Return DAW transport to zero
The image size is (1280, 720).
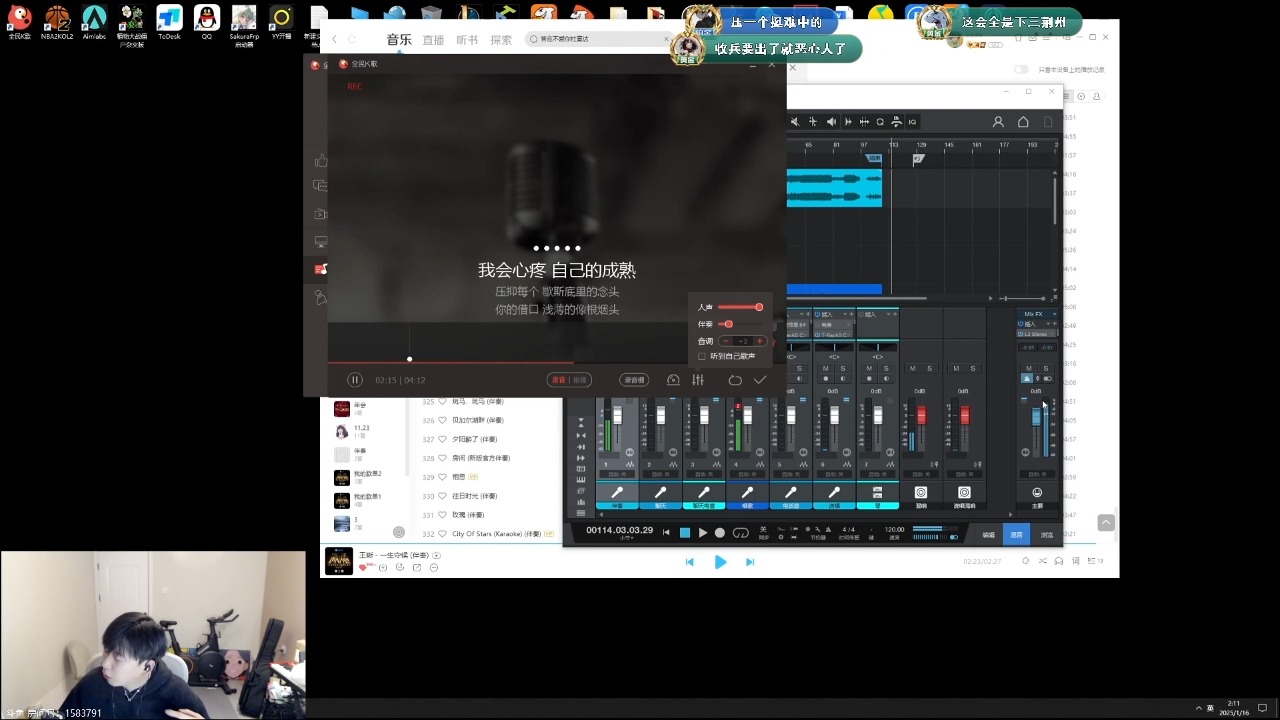pyautogui.click(x=666, y=533)
